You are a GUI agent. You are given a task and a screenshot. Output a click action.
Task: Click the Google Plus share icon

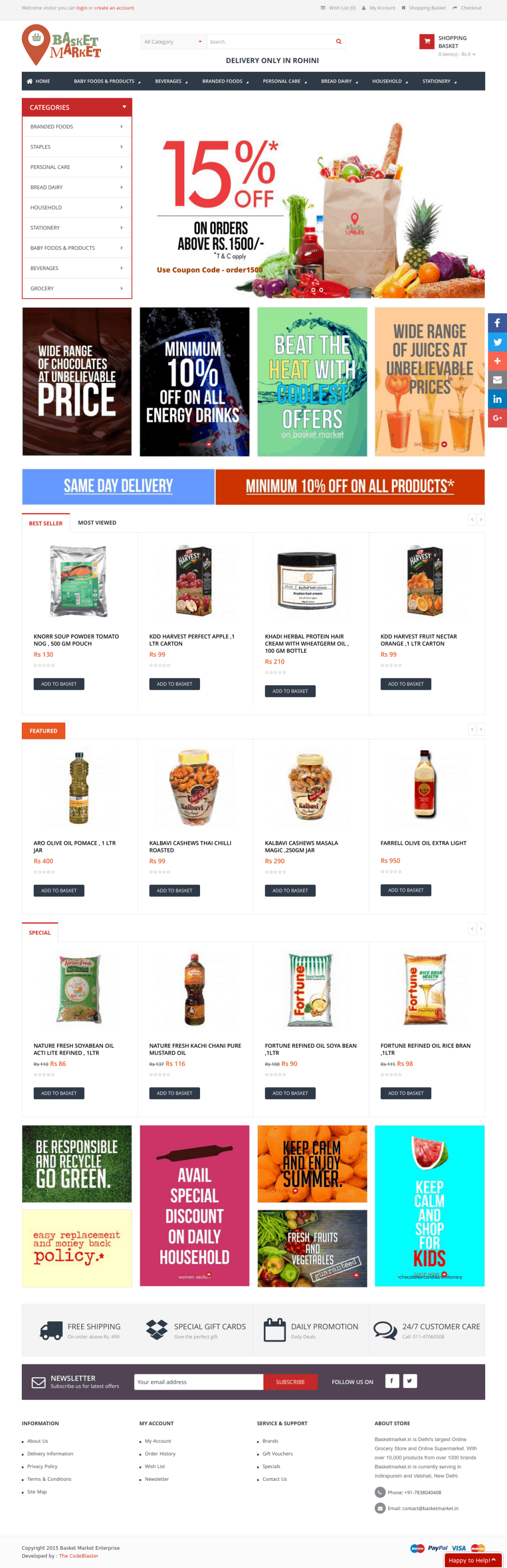(497, 418)
